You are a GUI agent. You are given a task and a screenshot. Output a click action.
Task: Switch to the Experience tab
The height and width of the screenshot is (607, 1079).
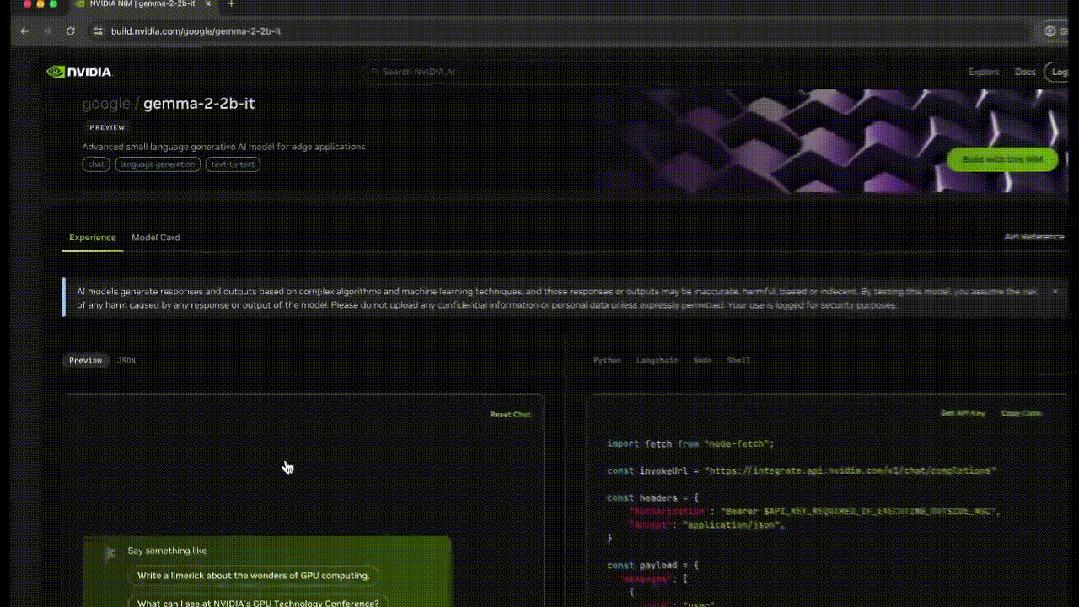[x=92, y=237]
